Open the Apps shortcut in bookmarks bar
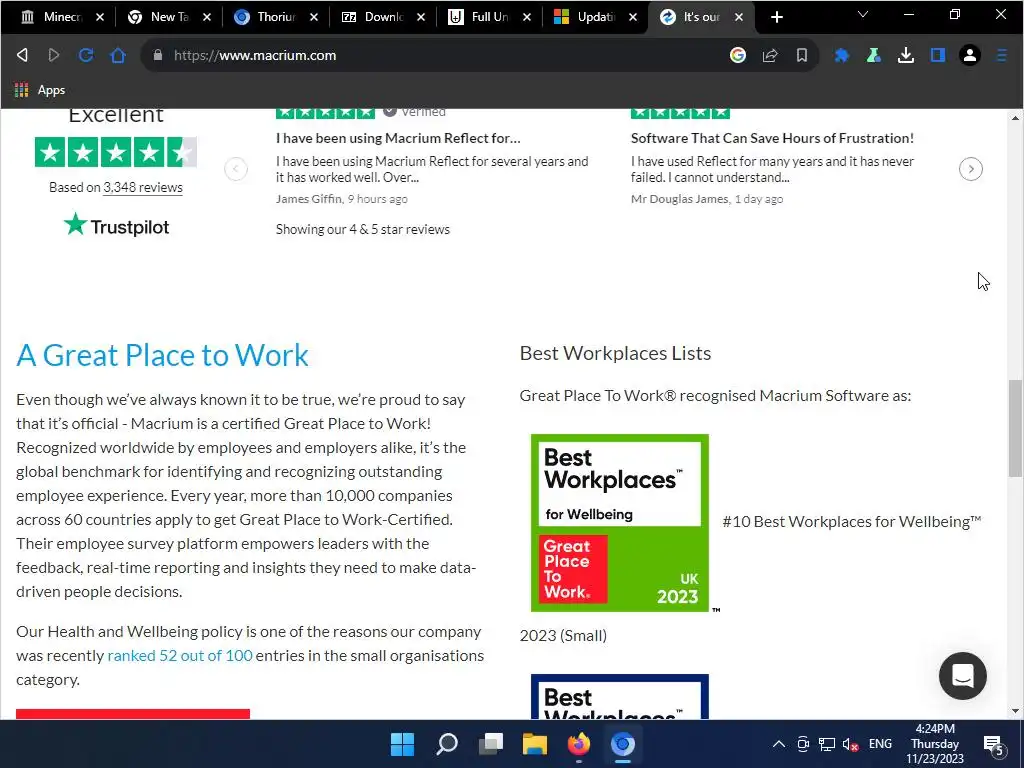 tap(40, 90)
